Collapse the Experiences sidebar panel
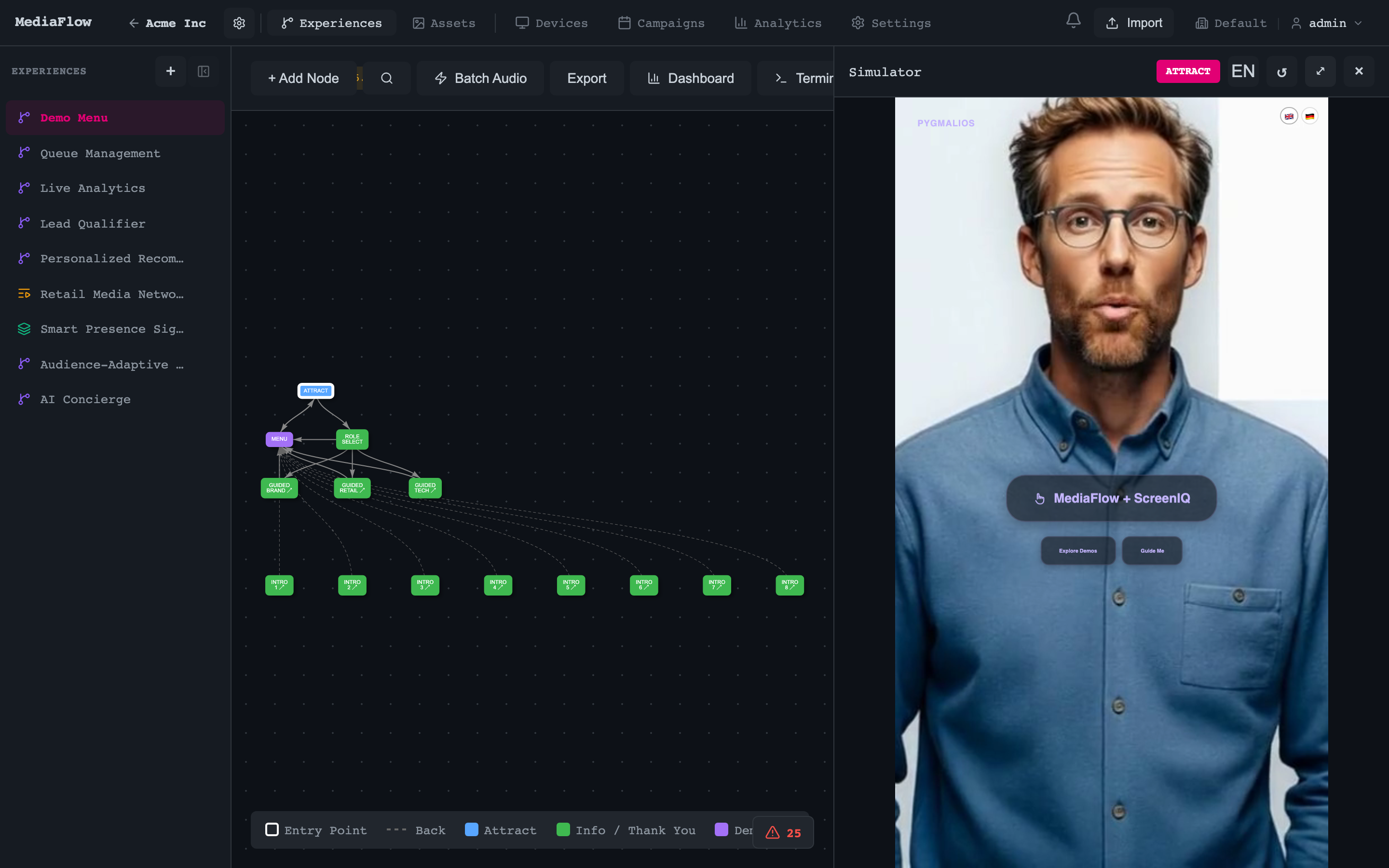This screenshot has height=868, width=1389. click(204, 71)
